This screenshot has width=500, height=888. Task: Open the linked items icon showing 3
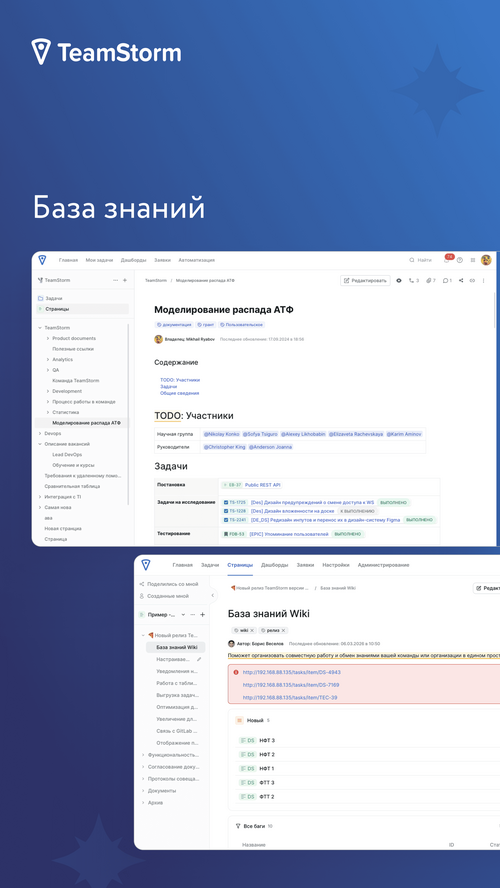[414, 280]
